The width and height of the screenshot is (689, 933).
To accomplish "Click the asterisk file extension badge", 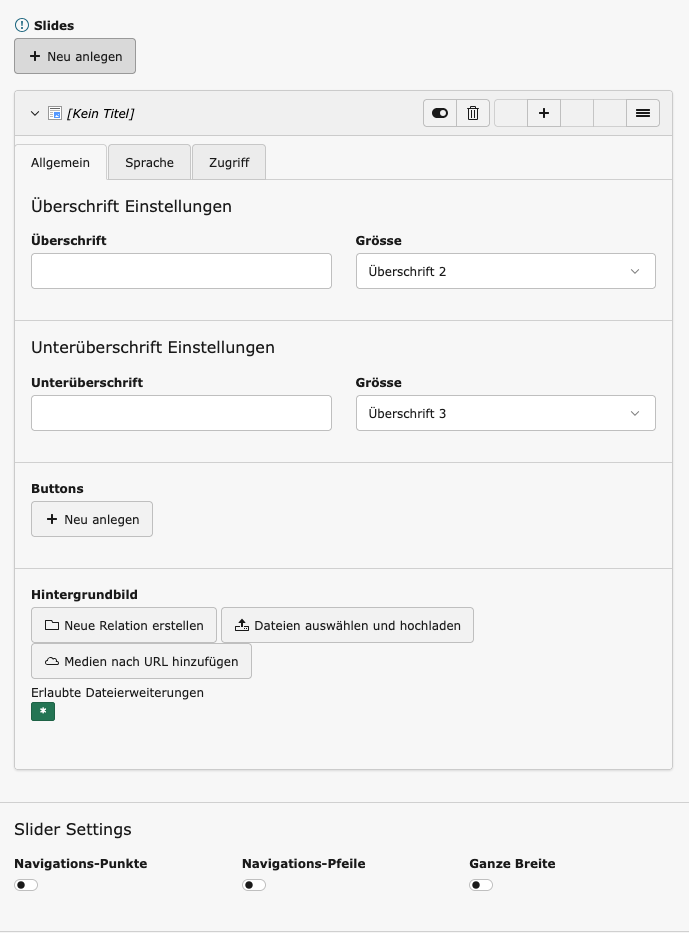I will tap(43, 711).
